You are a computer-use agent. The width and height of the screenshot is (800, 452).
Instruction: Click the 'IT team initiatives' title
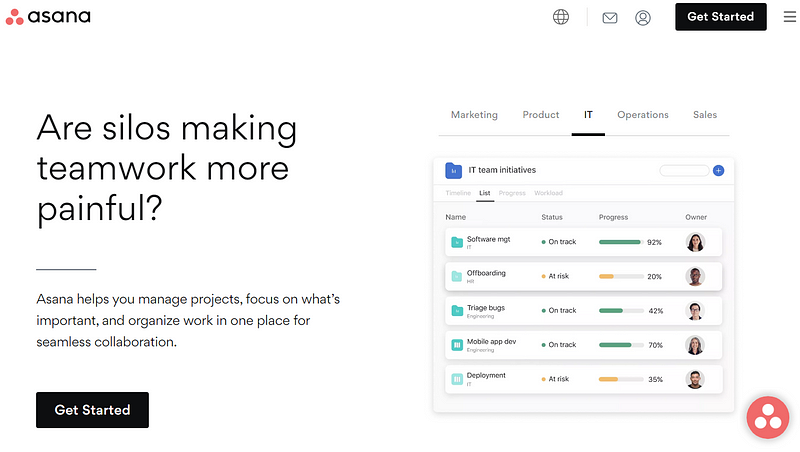(502, 170)
